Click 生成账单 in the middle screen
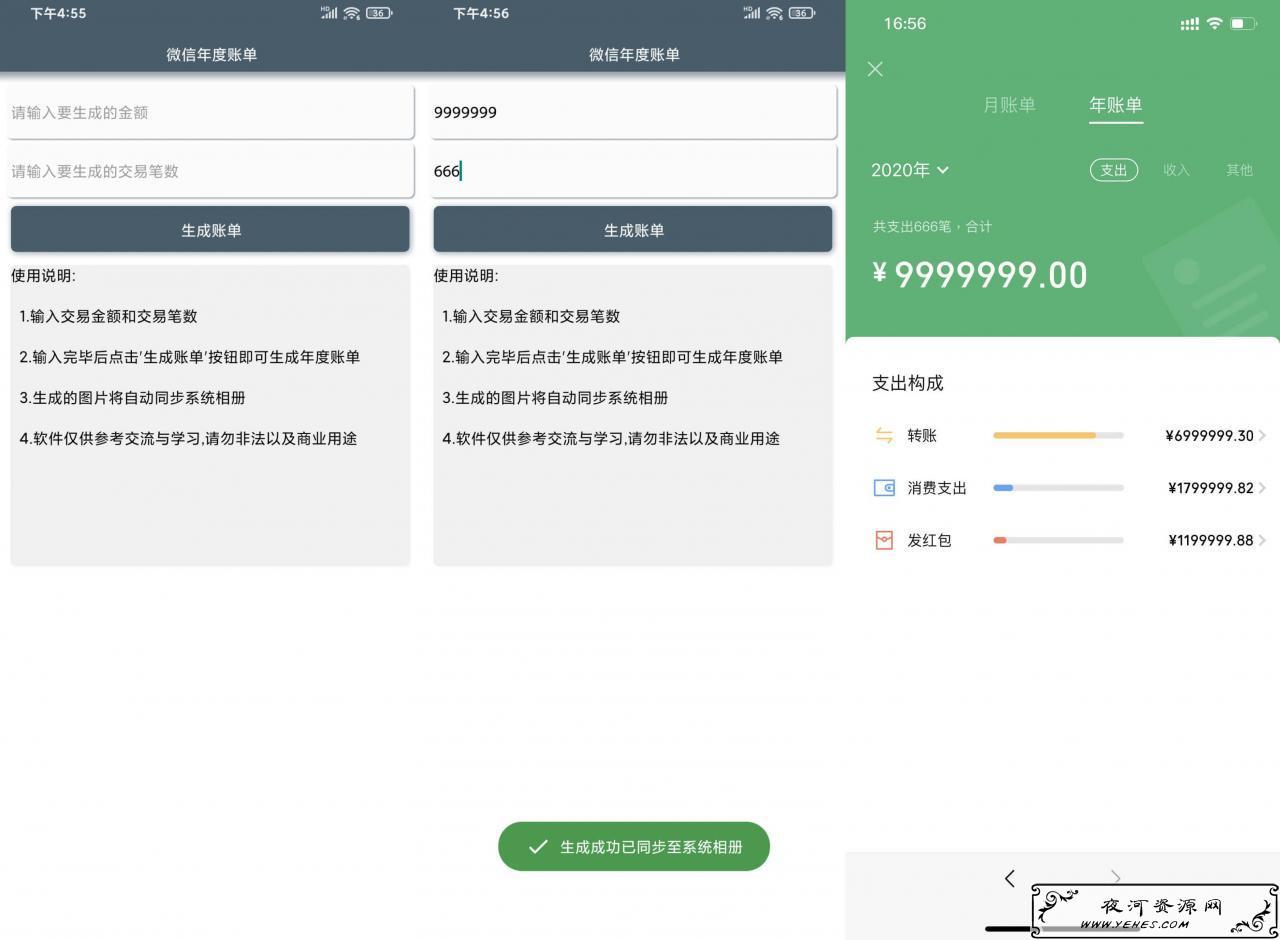The image size is (1280, 940). coord(633,229)
